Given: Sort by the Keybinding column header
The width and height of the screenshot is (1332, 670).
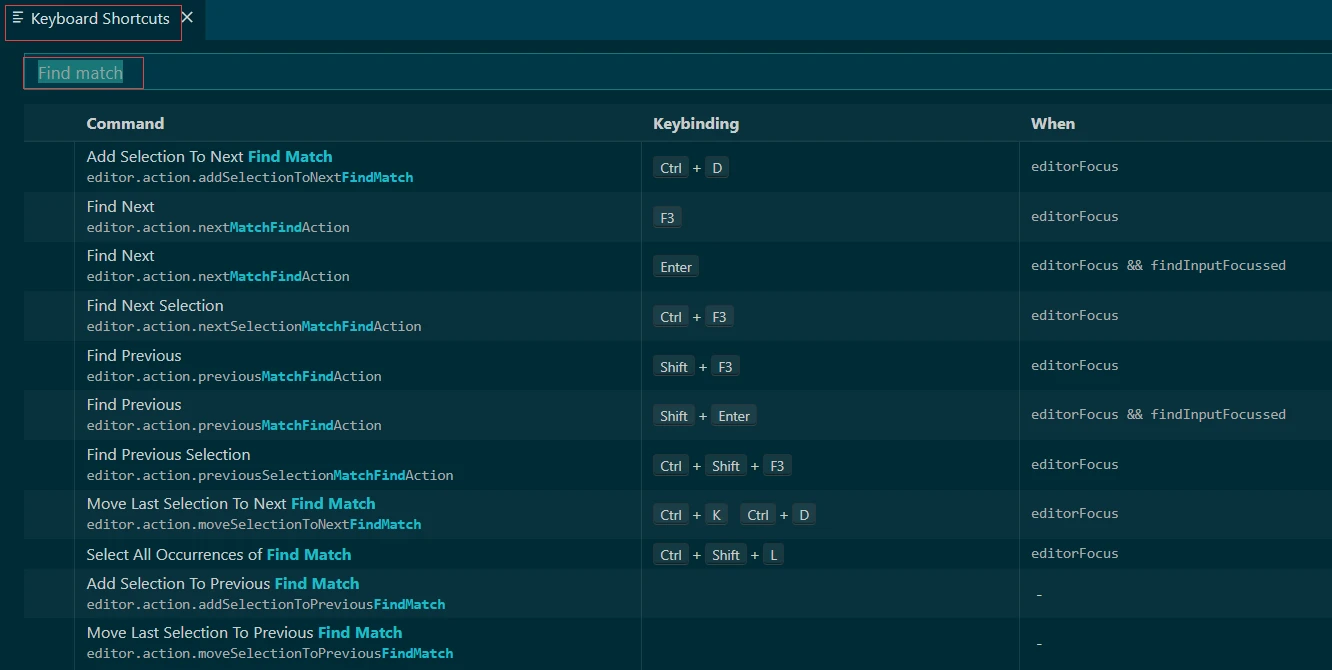Looking at the screenshot, I should point(696,124).
